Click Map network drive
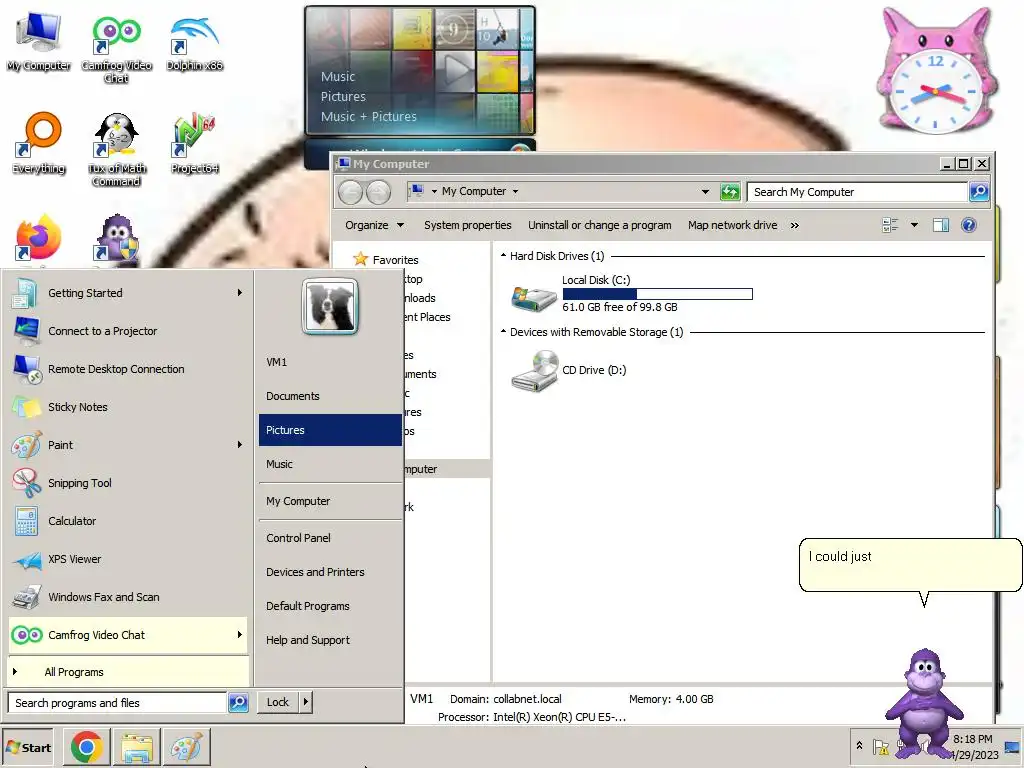Screen dimensions: 1024x768 [x=732, y=225]
